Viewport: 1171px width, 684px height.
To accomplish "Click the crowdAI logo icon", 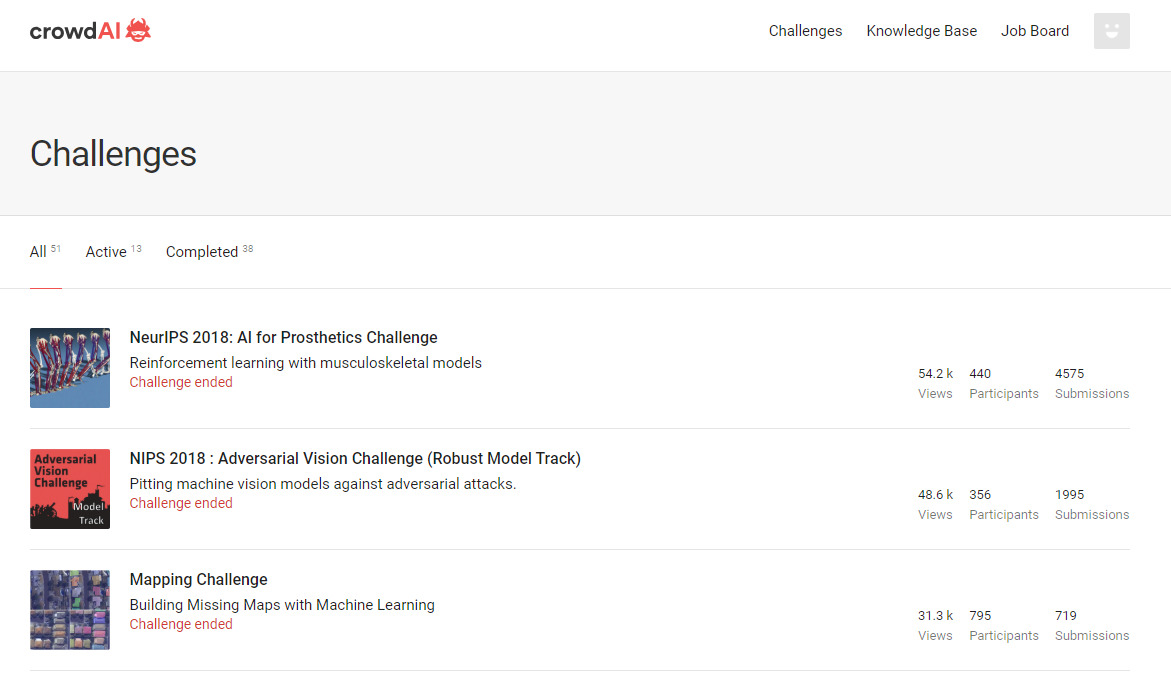I will pos(138,31).
